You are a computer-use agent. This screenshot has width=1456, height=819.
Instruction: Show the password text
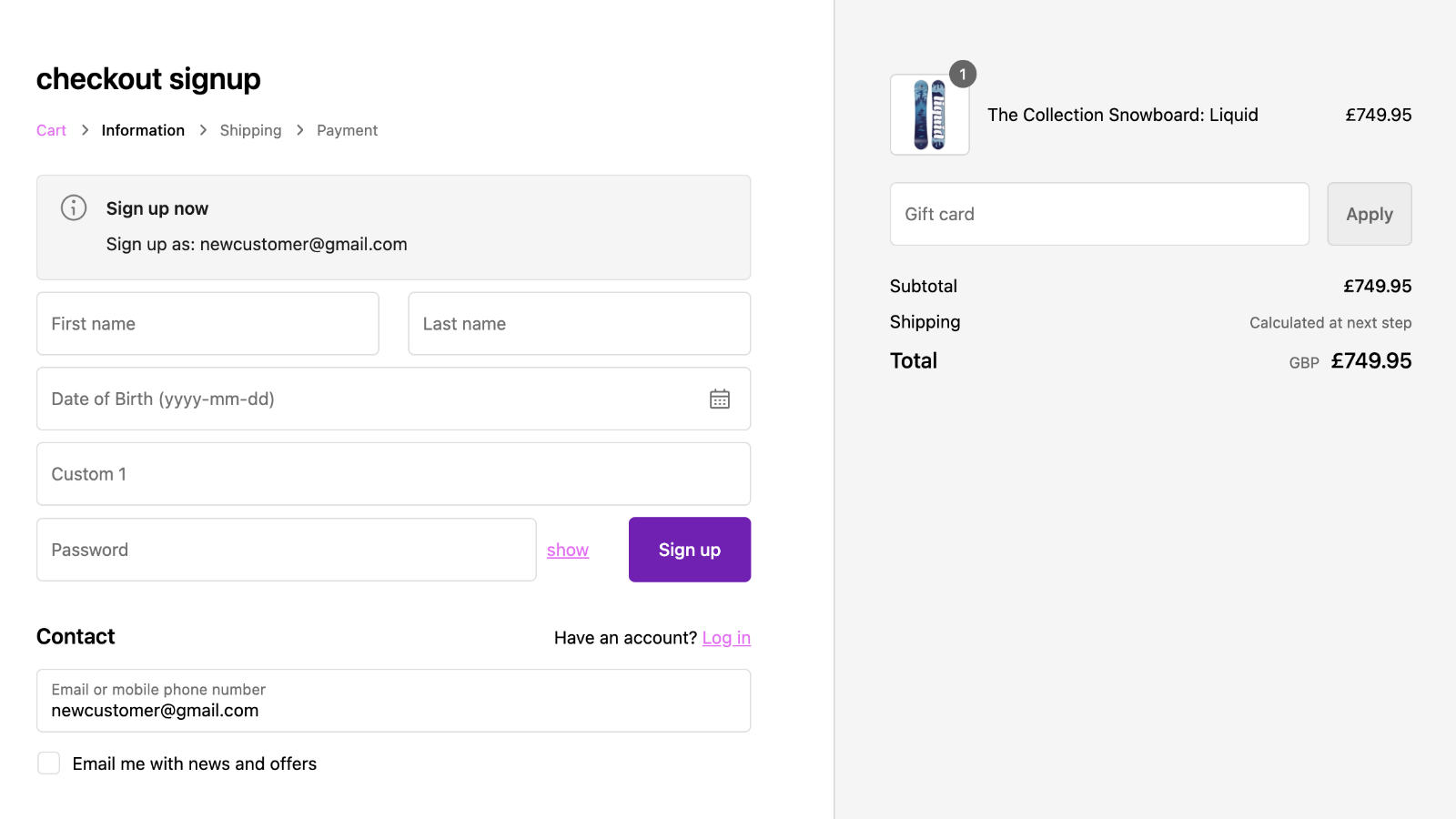pyautogui.click(x=568, y=550)
